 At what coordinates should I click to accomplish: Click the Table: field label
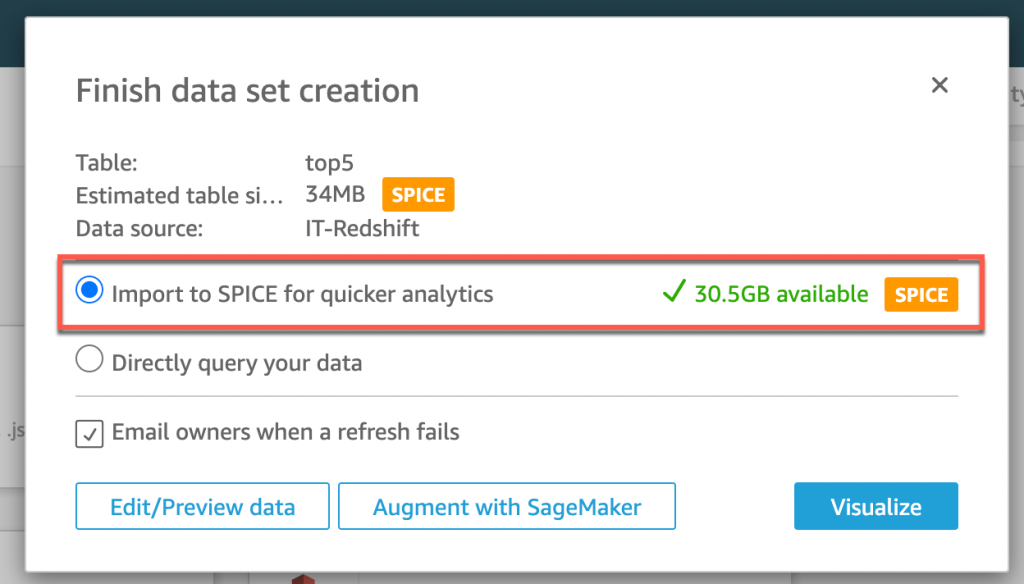(106, 161)
